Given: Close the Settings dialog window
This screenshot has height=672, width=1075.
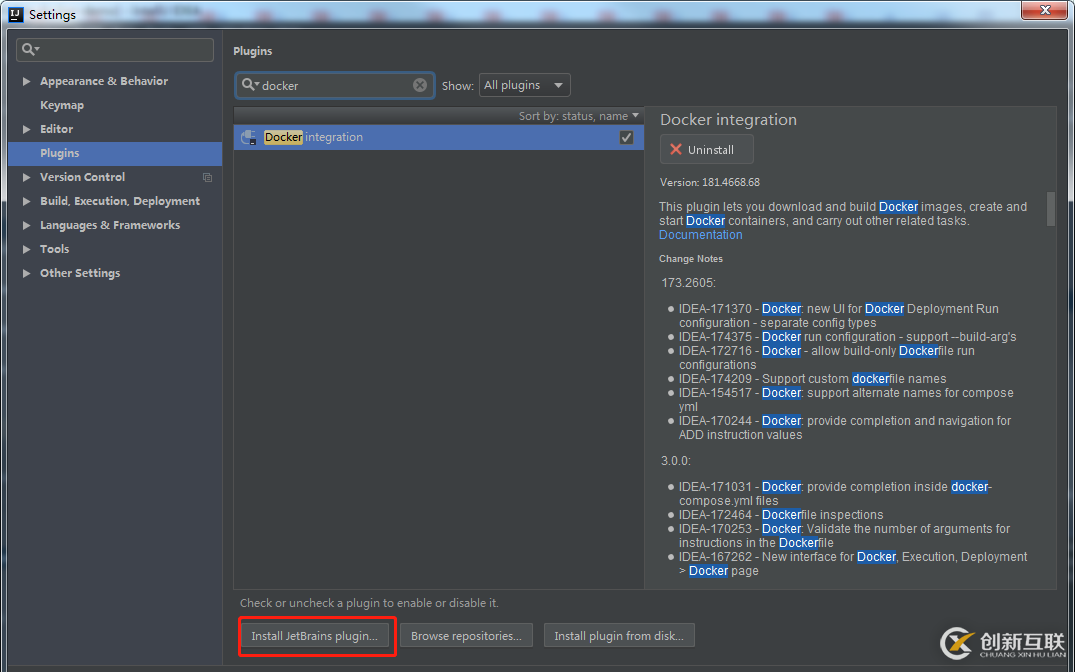Looking at the screenshot, I should [x=1045, y=10].
